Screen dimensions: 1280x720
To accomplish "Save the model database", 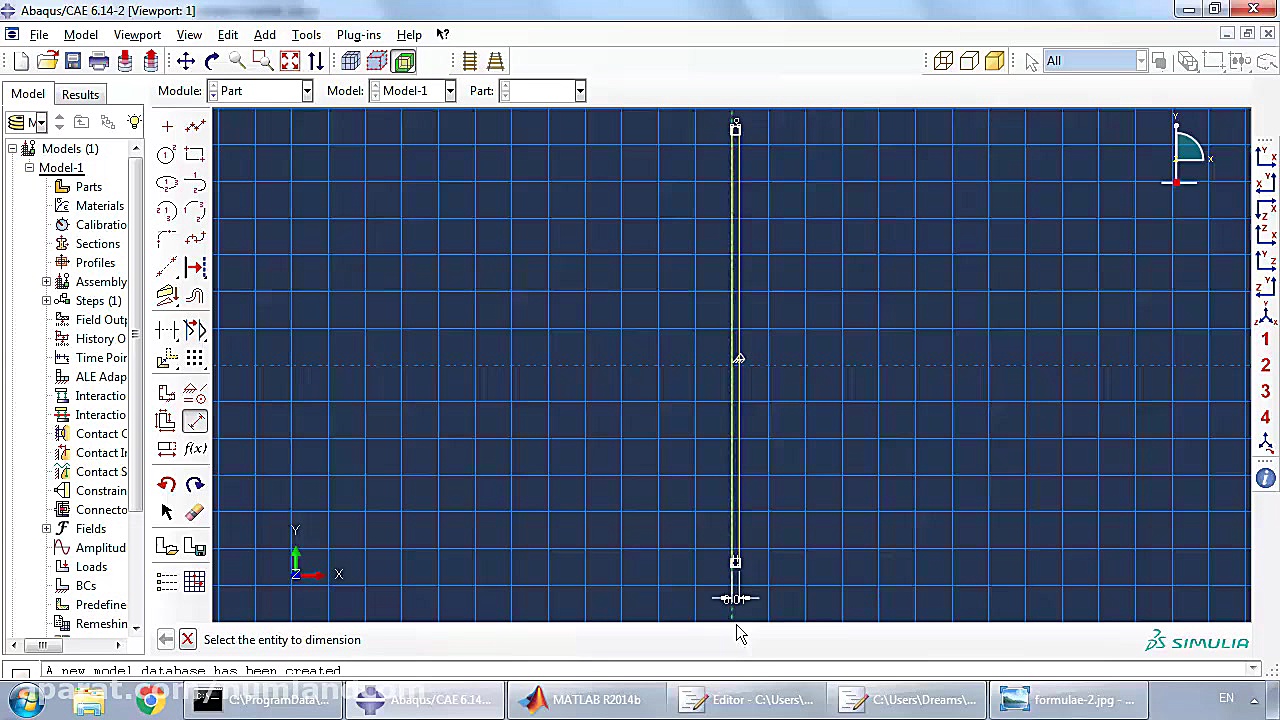I will point(73,62).
